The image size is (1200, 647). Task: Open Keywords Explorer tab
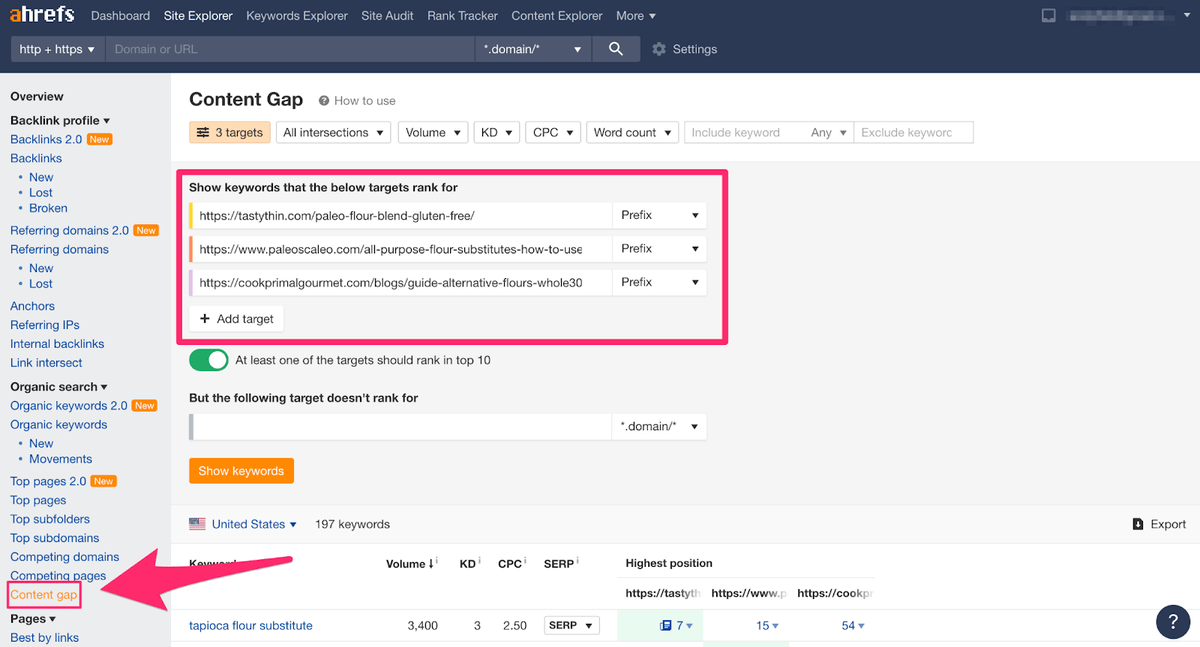click(x=297, y=16)
